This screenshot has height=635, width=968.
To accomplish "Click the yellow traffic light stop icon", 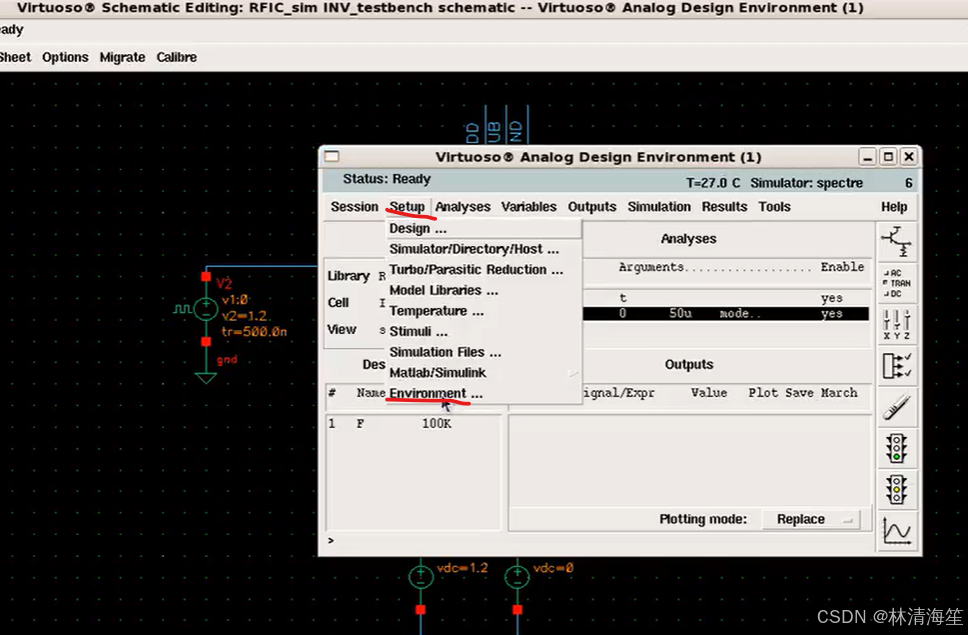I will [896, 489].
